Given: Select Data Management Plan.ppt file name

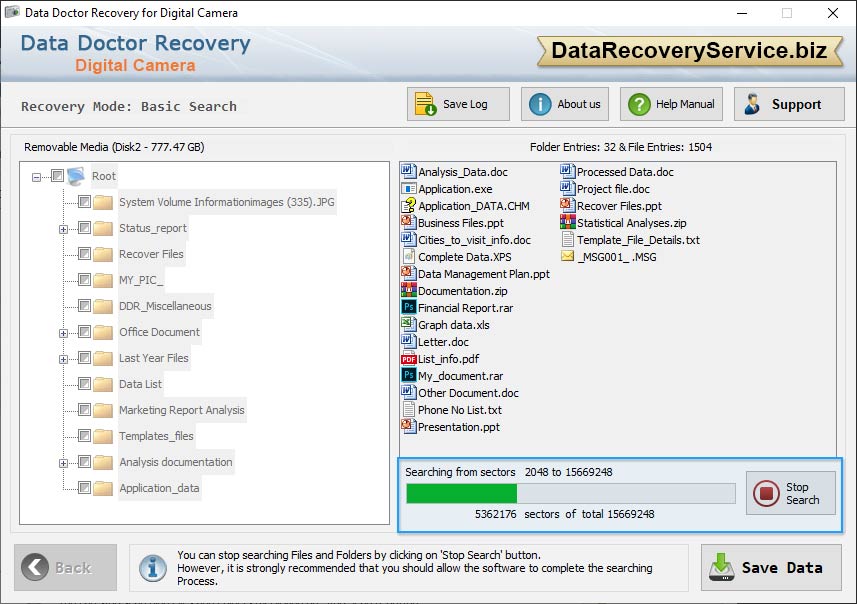Looking at the screenshot, I should pos(484,274).
